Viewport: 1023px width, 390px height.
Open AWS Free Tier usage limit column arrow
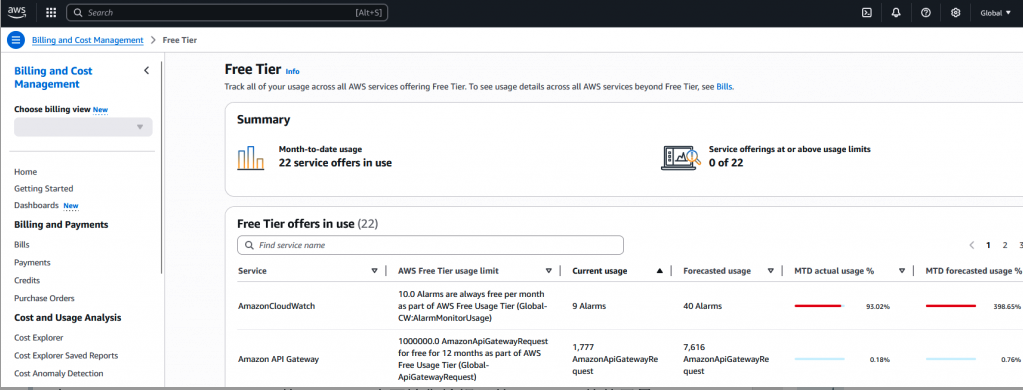[x=549, y=271]
